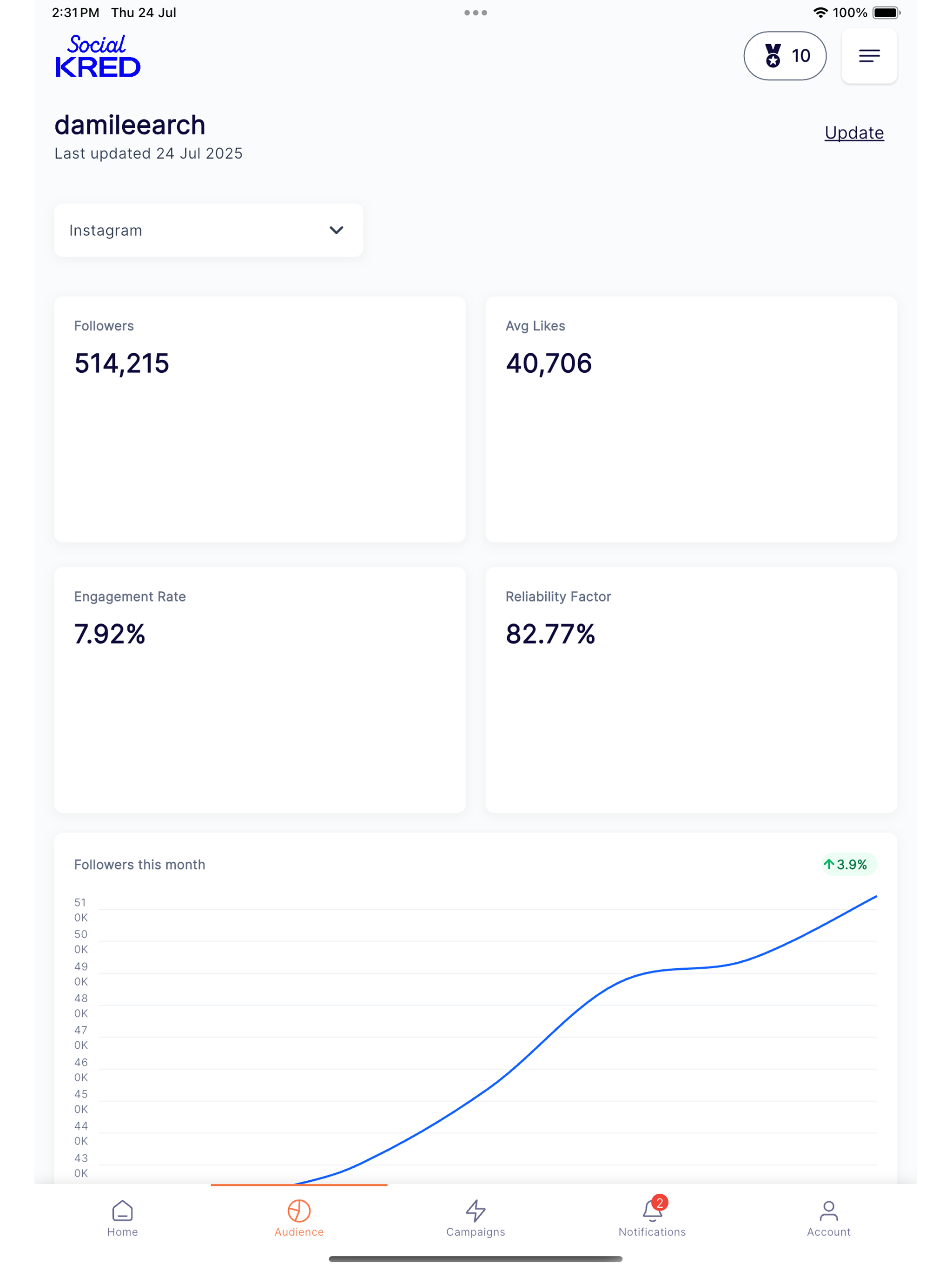The width and height of the screenshot is (952, 1270).
Task: Click the Social KRED logo
Action: (98, 56)
